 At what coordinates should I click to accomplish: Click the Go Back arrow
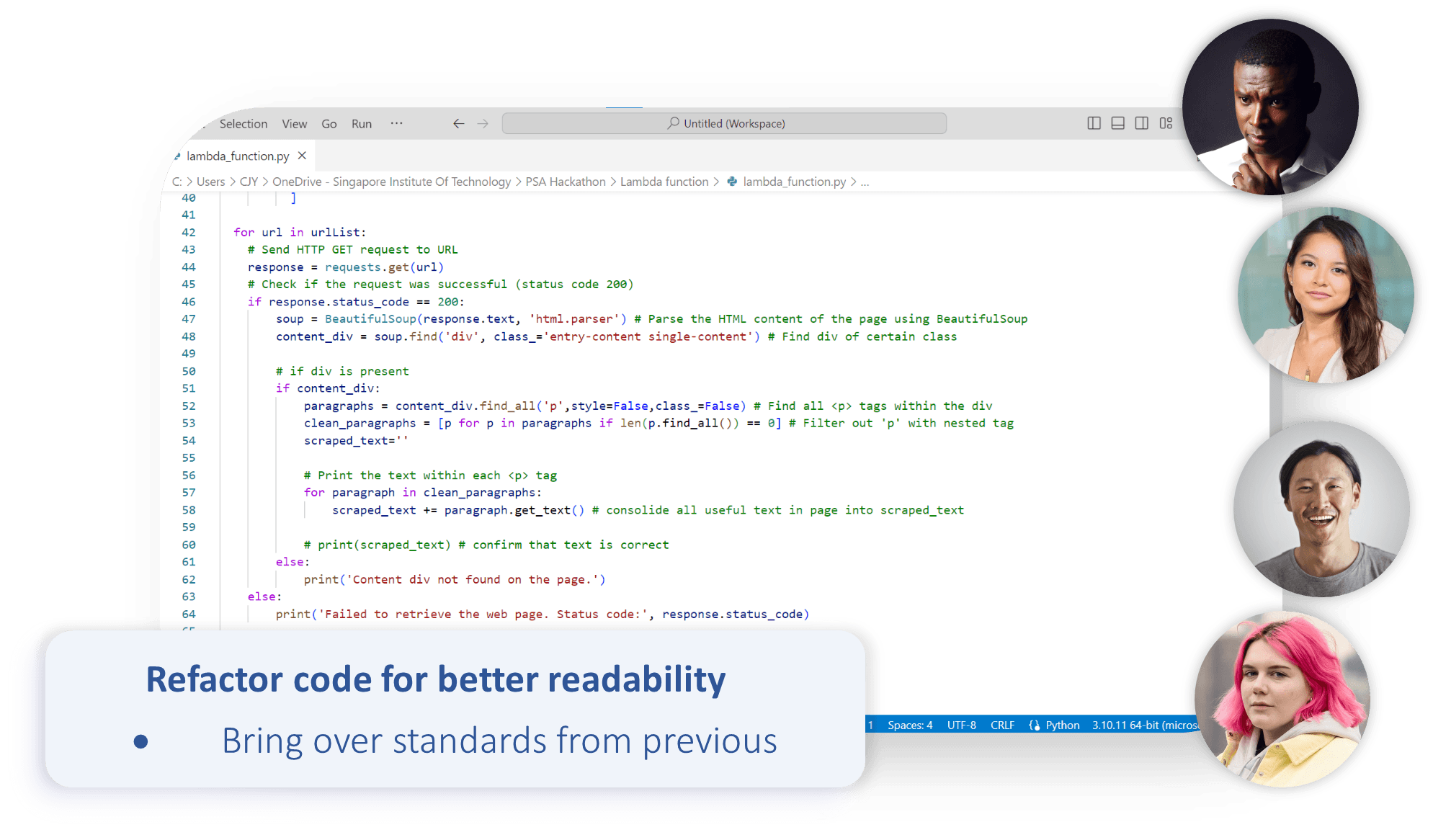tap(458, 124)
